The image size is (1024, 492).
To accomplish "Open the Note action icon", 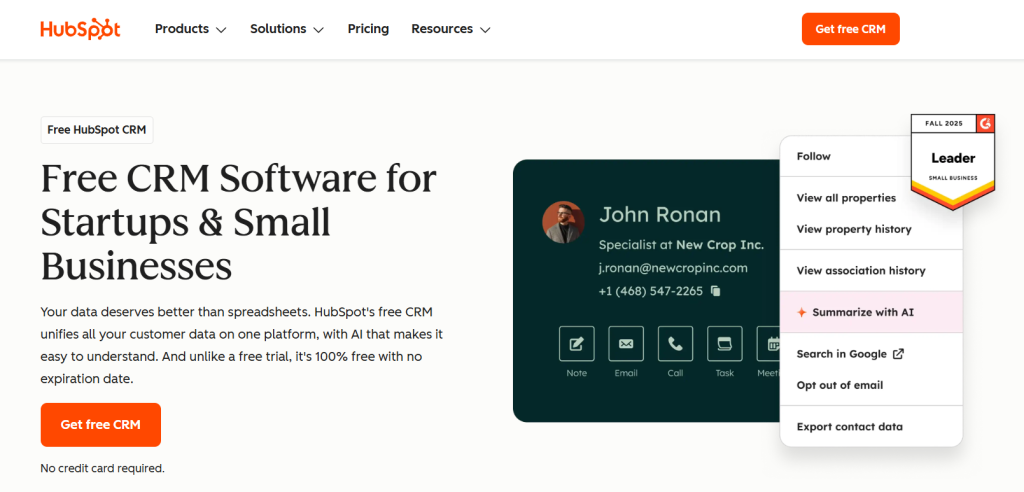I will (577, 344).
